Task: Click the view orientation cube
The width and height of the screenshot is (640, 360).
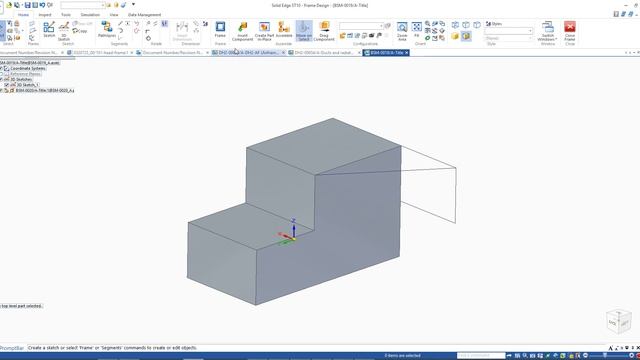Action: (x=619, y=322)
